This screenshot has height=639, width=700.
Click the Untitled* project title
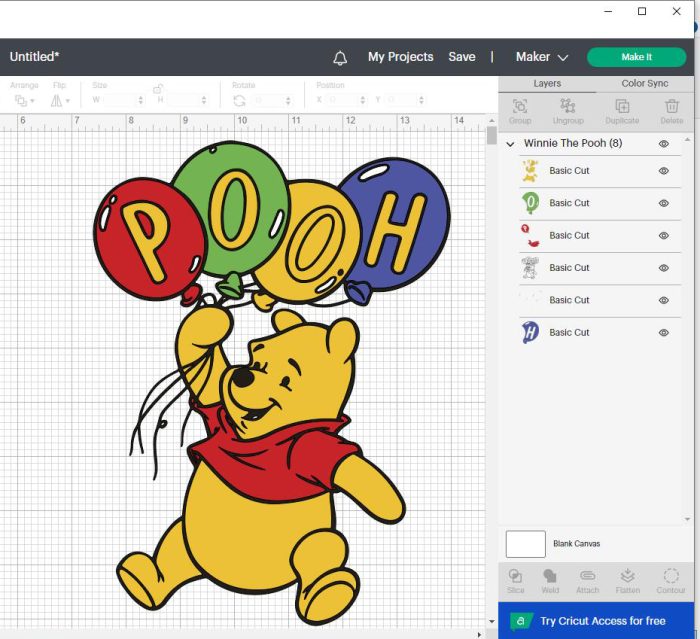(x=34, y=57)
